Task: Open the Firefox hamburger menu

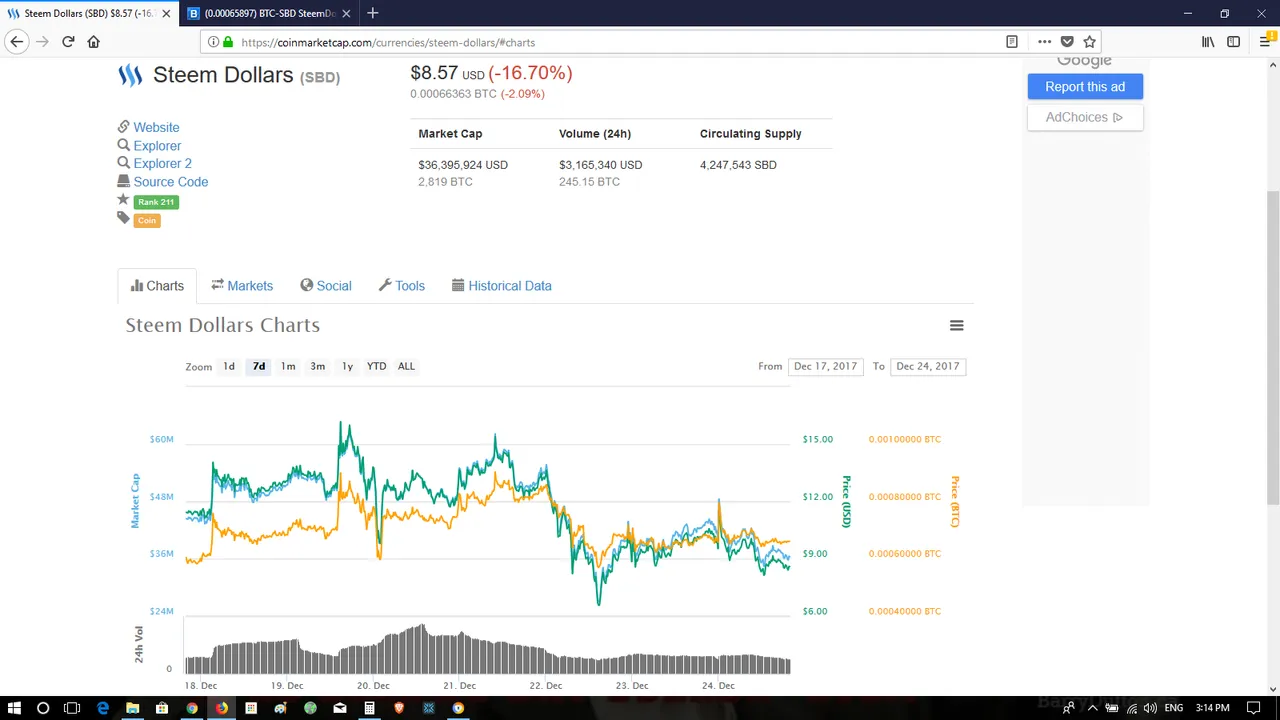Action: pos(1265,42)
